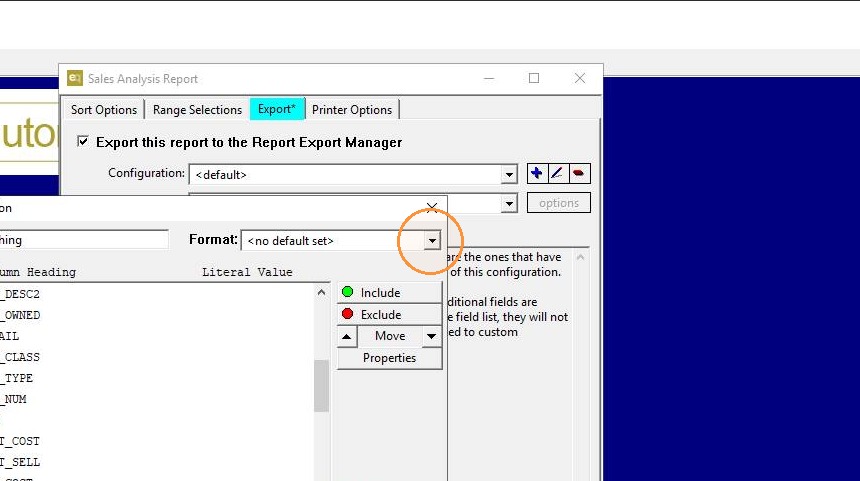Select the row ending in _TYPE

click(157, 378)
